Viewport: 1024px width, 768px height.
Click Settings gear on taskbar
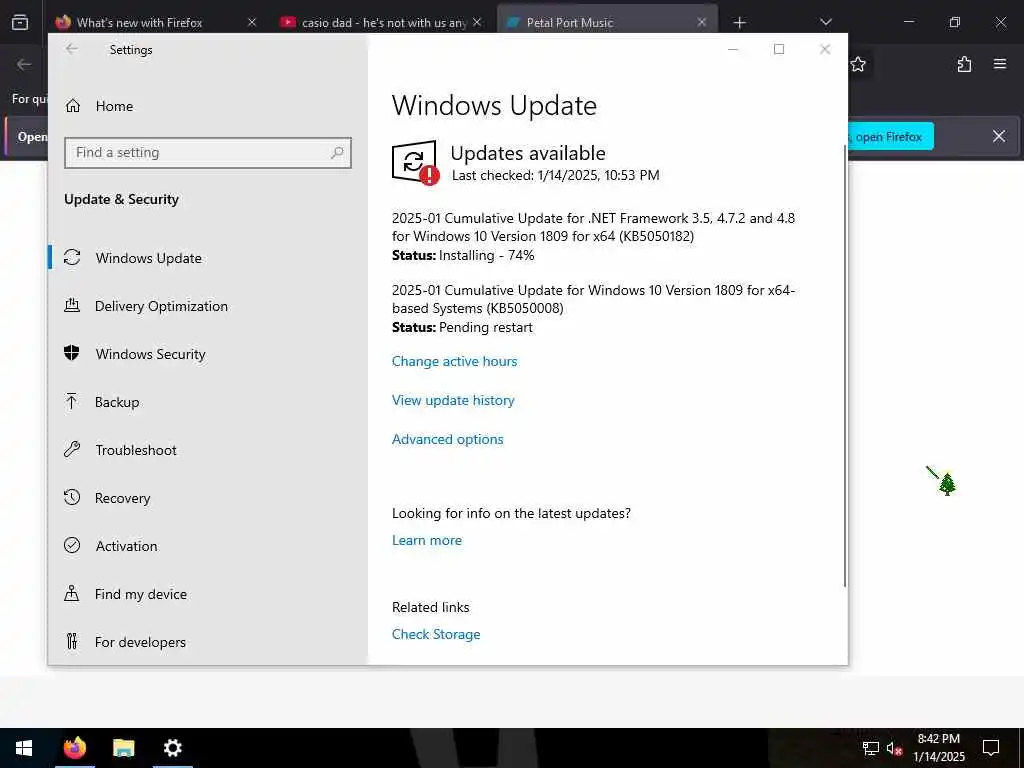tap(172, 748)
